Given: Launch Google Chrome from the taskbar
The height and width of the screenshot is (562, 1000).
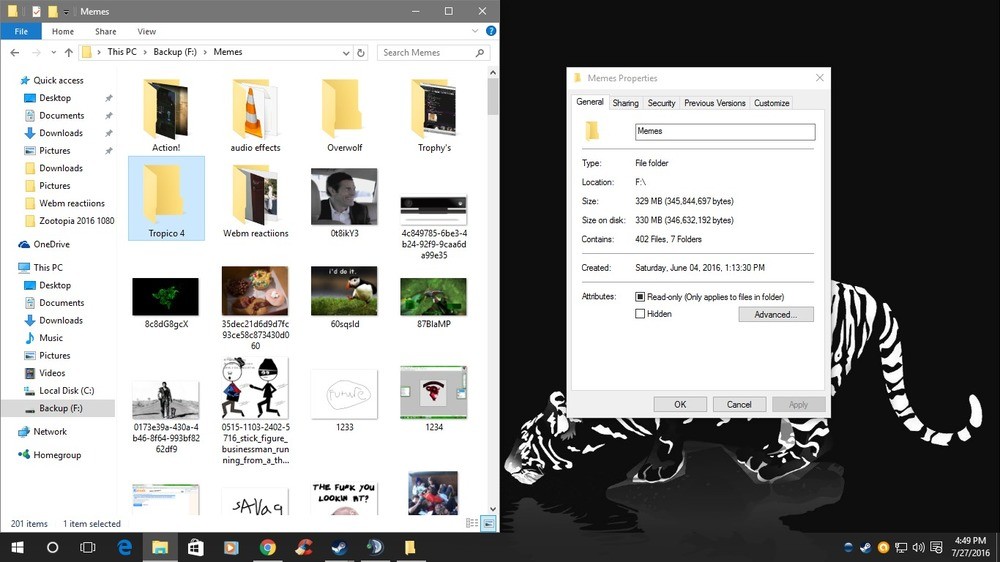Looking at the screenshot, I should (268, 547).
